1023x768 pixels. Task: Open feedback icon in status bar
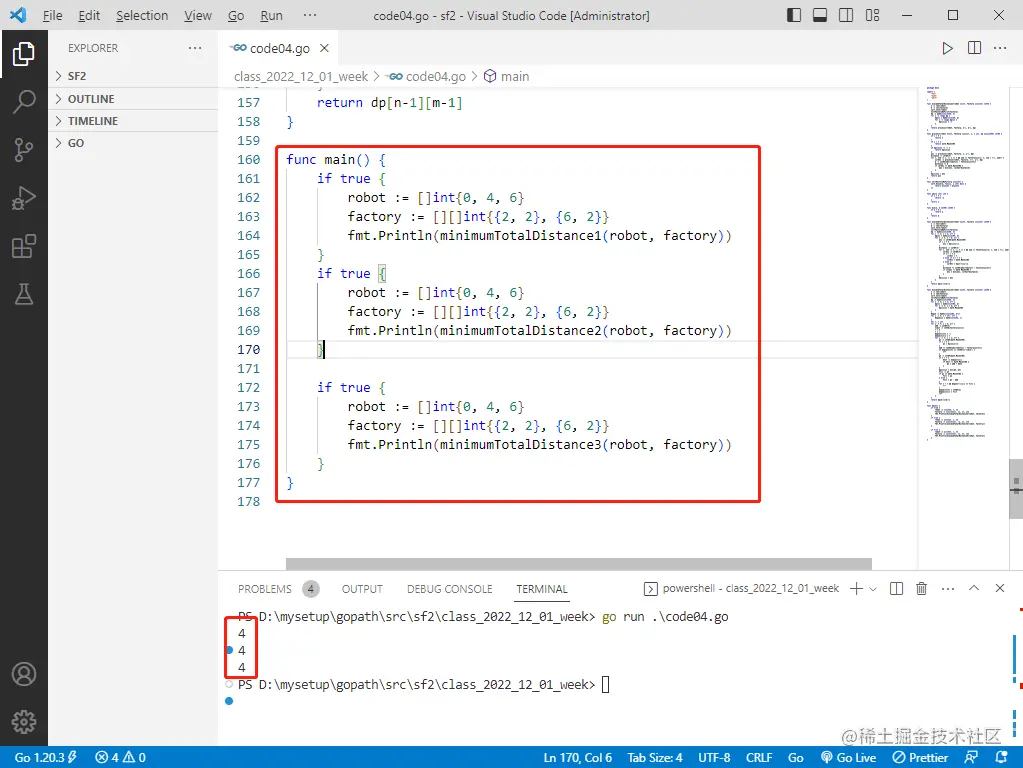[x=971, y=758]
